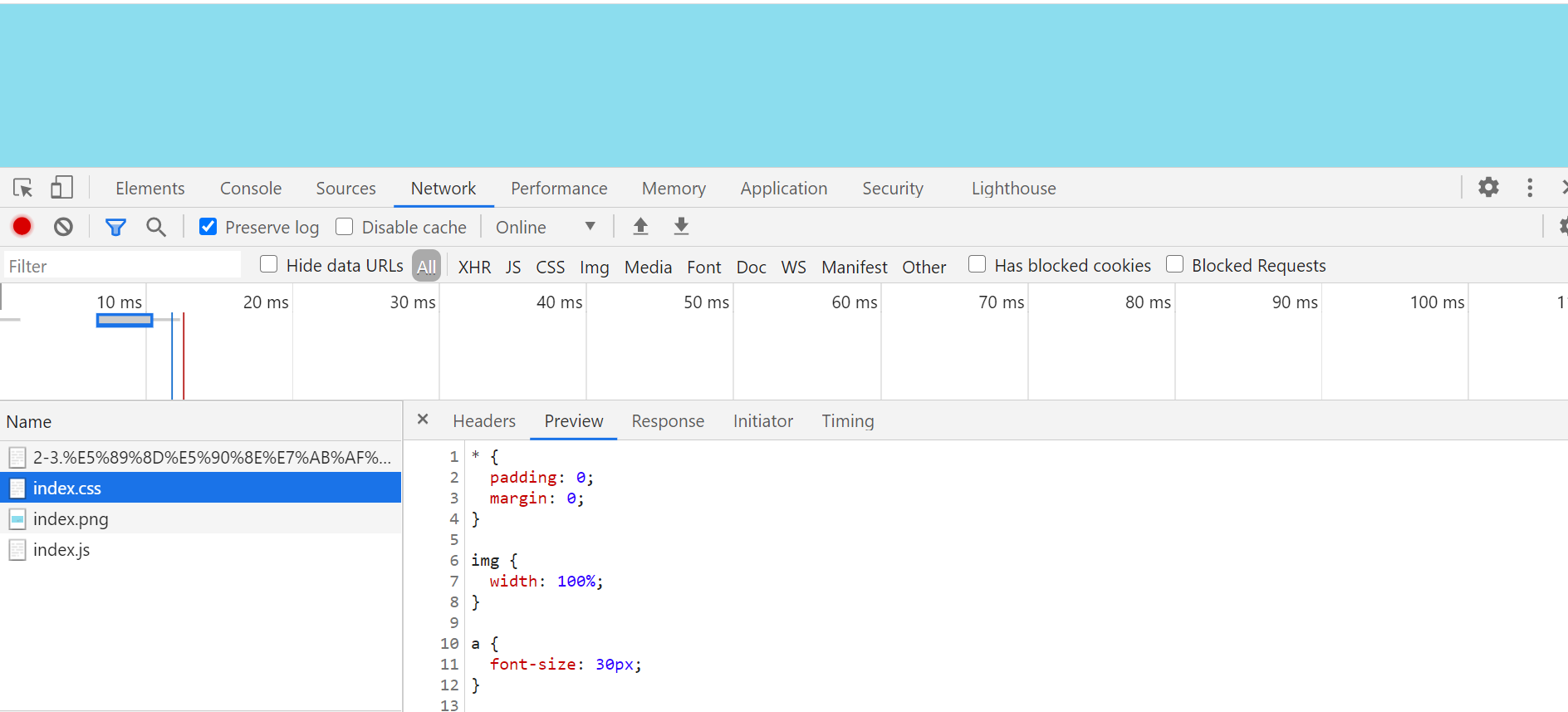The height and width of the screenshot is (712, 1568).
Task: Filter requests by JS
Action: (513, 267)
